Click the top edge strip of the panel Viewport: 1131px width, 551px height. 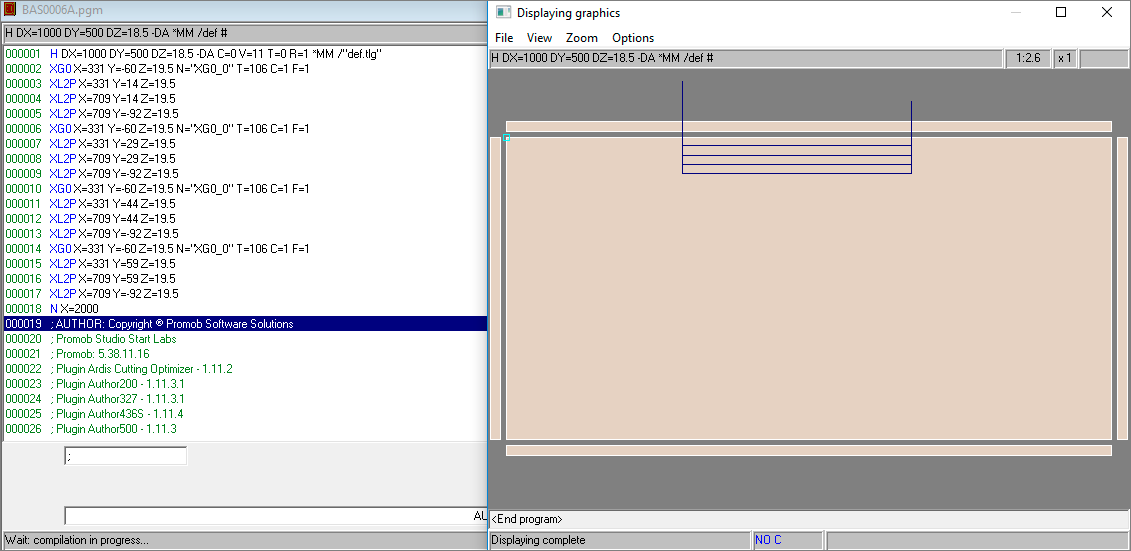[x=809, y=126]
